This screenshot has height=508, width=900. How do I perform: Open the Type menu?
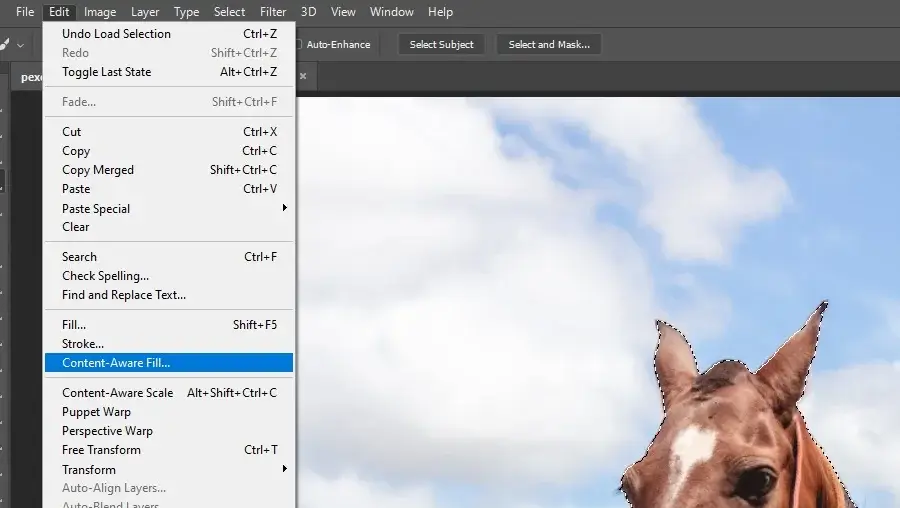[x=187, y=11]
